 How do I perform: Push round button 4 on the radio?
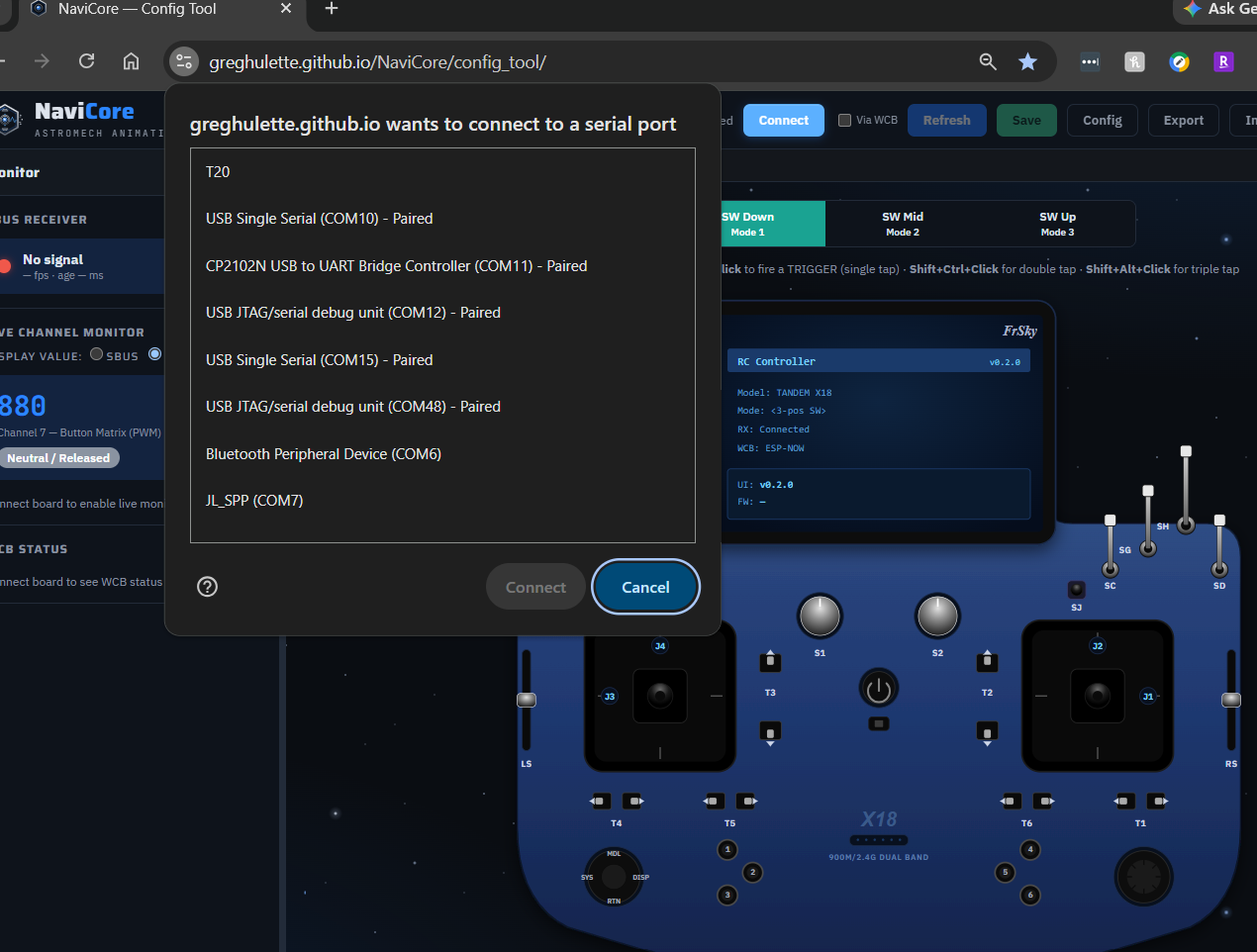pyautogui.click(x=1030, y=849)
